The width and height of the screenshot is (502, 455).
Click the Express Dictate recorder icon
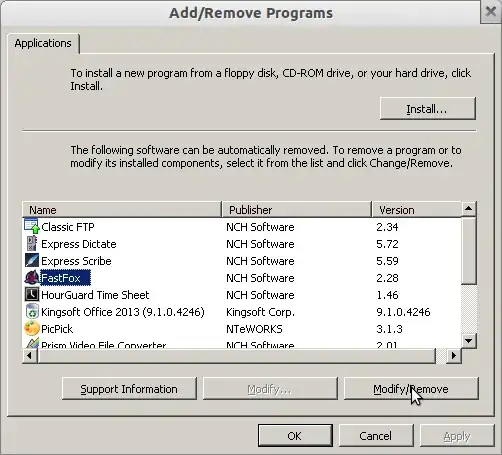(32, 244)
